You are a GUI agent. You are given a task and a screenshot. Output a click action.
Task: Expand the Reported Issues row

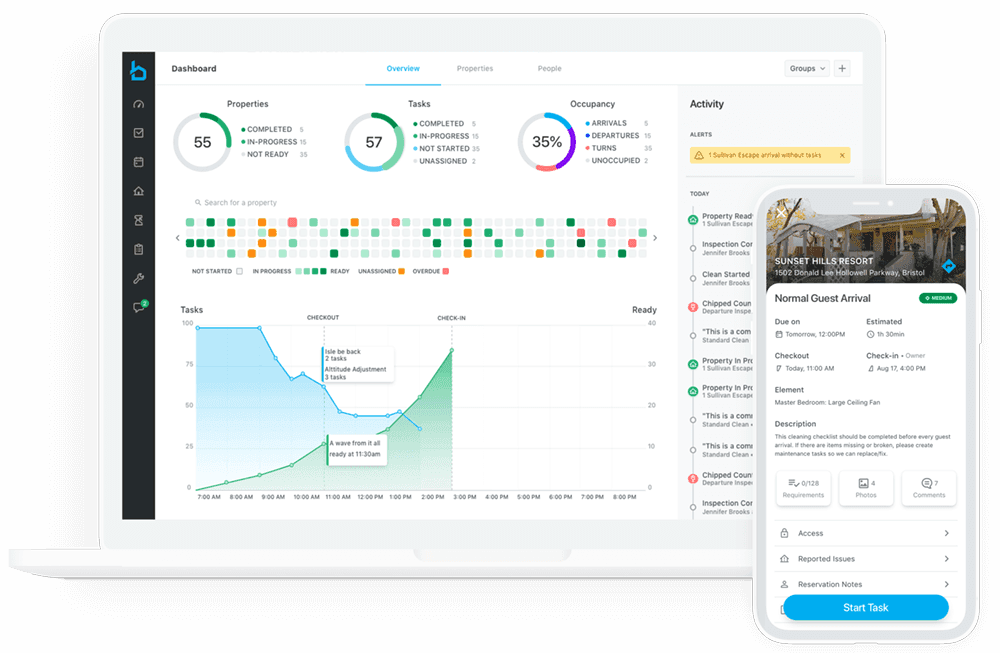pyautogui.click(x=862, y=559)
